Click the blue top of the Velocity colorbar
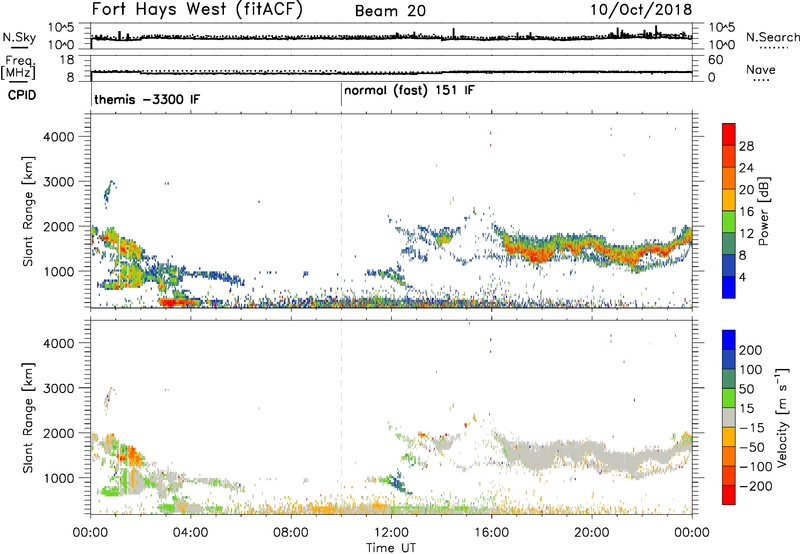Viewport: 800px width, 554px height. point(729,340)
